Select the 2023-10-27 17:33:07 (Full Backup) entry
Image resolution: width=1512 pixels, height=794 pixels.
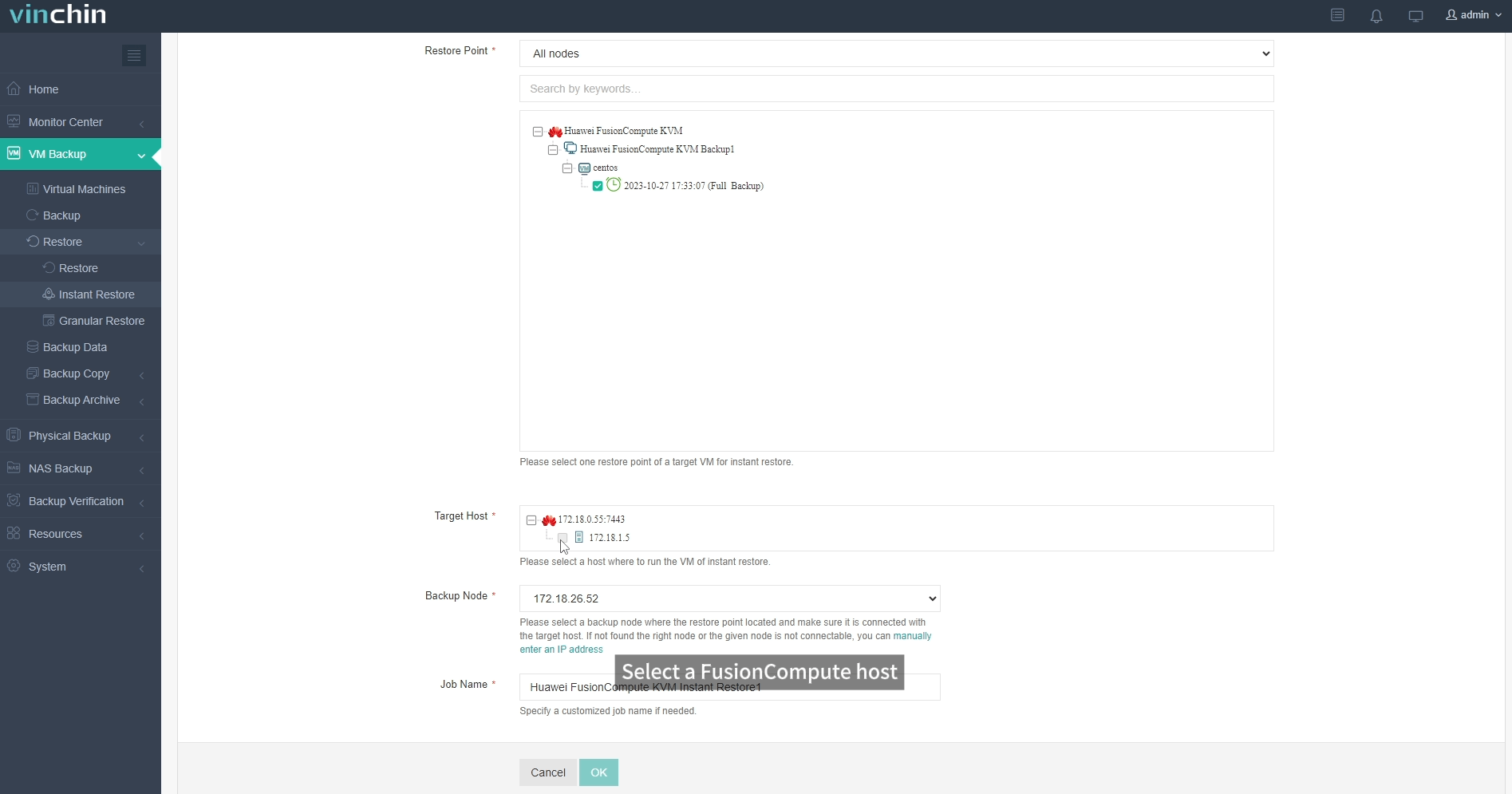click(x=693, y=186)
